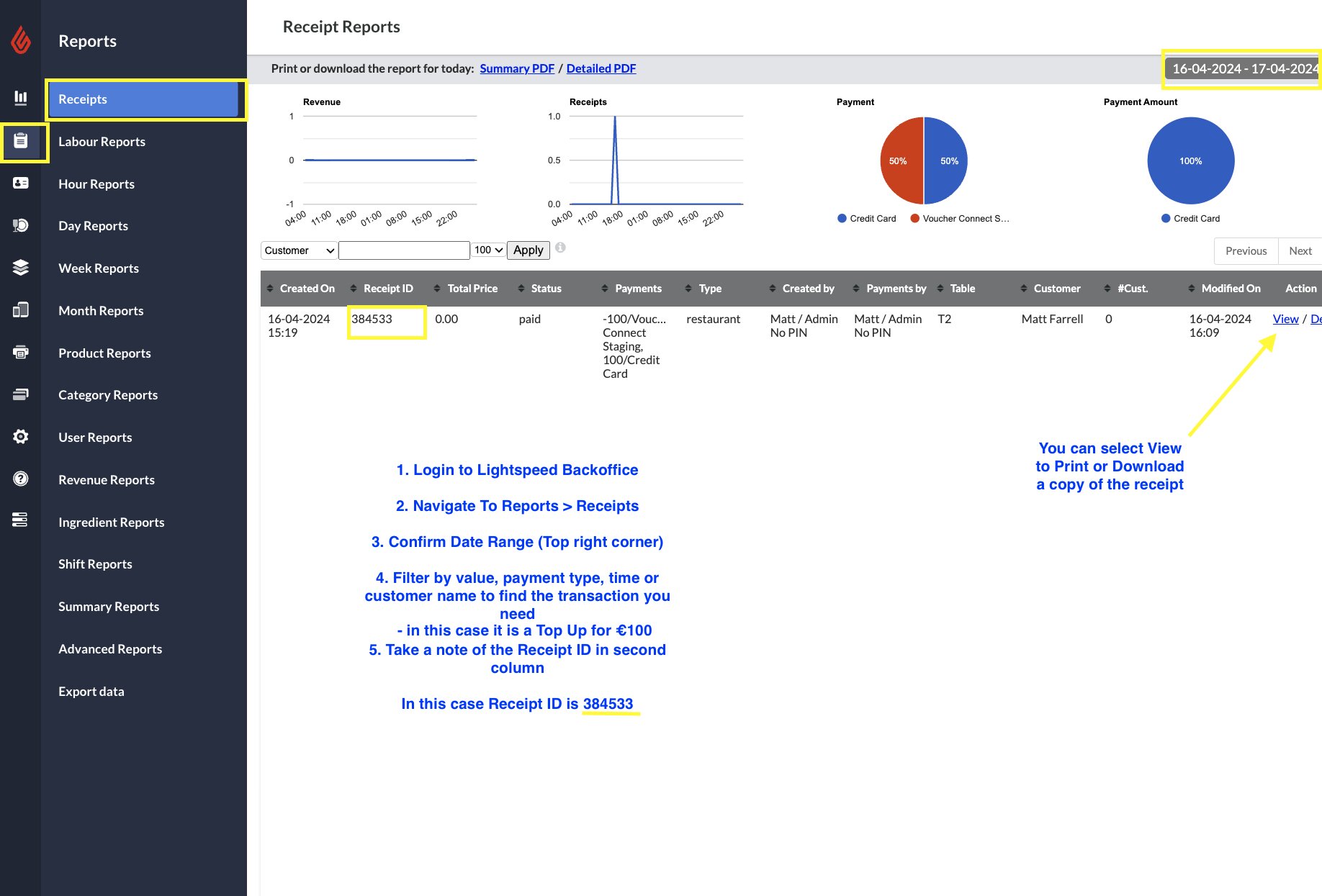Sort table by Type column
This screenshot has width=1322, height=896.
coord(703,289)
